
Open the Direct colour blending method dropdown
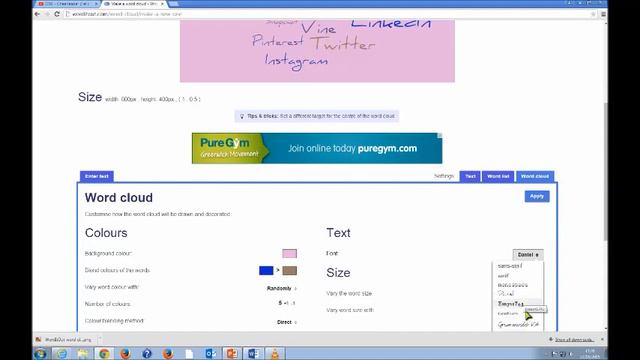click(x=287, y=322)
